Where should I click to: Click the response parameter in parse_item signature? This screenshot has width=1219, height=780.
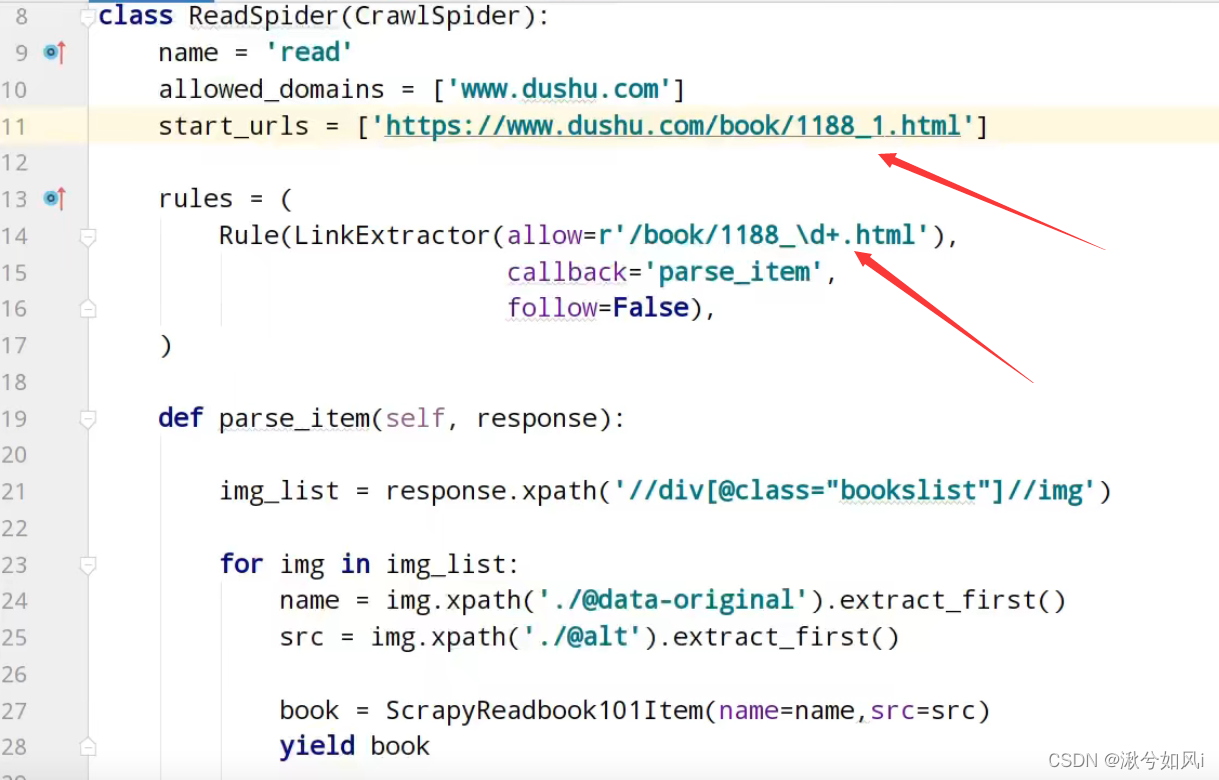pos(537,418)
